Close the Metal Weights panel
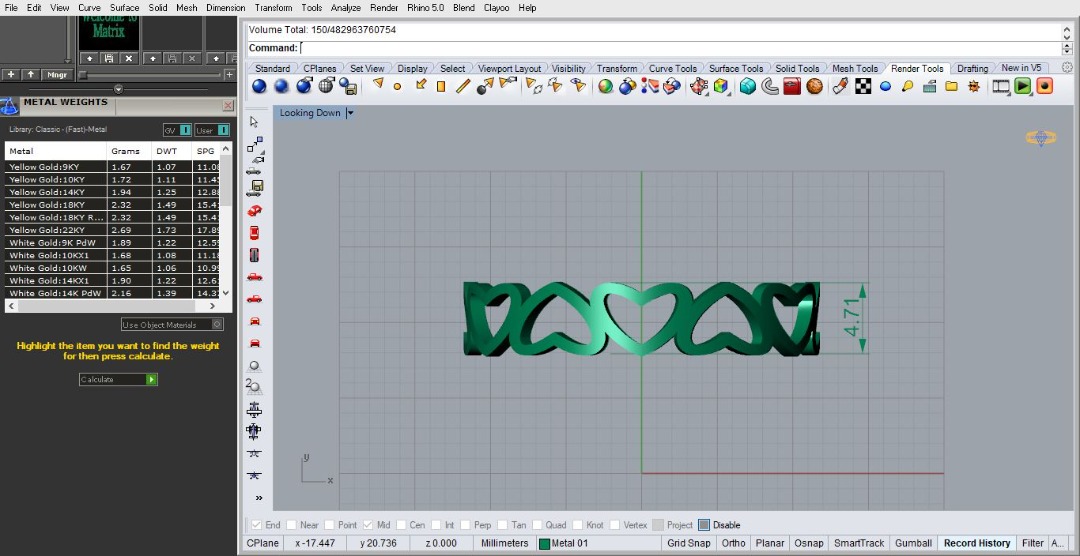 pos(228,105)
